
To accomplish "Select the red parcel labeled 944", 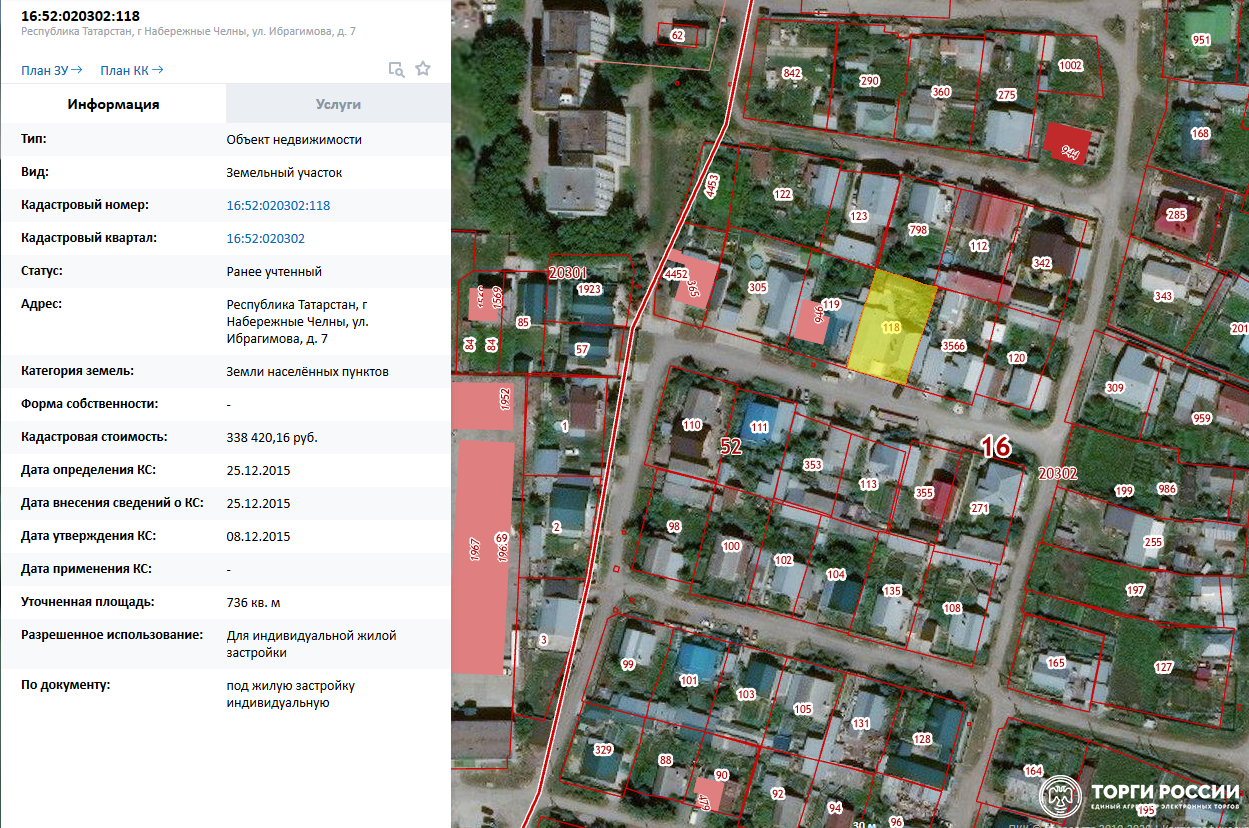I will pos(1069,144).
